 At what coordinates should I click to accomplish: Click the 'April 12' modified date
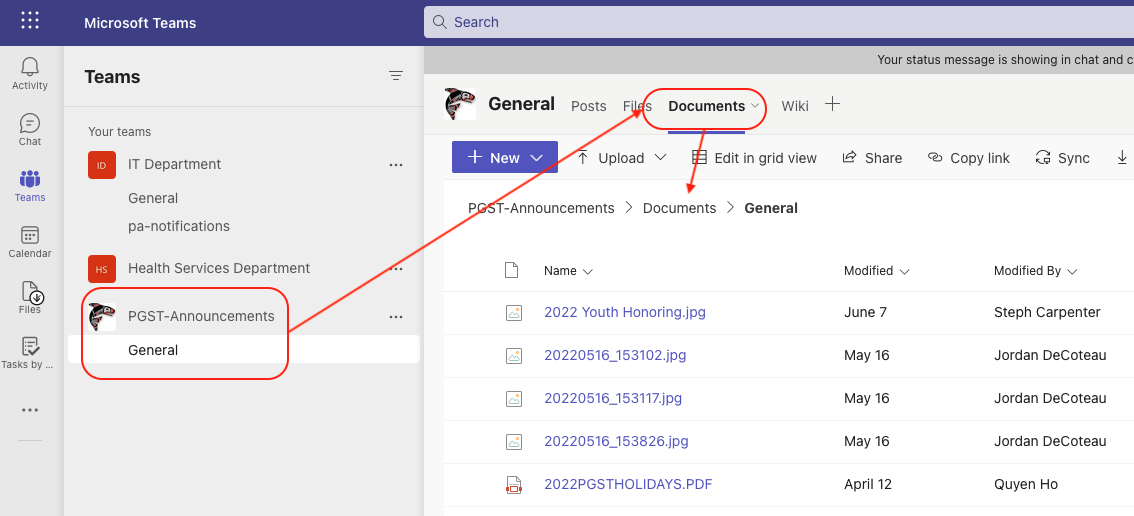tap(866, 484)
